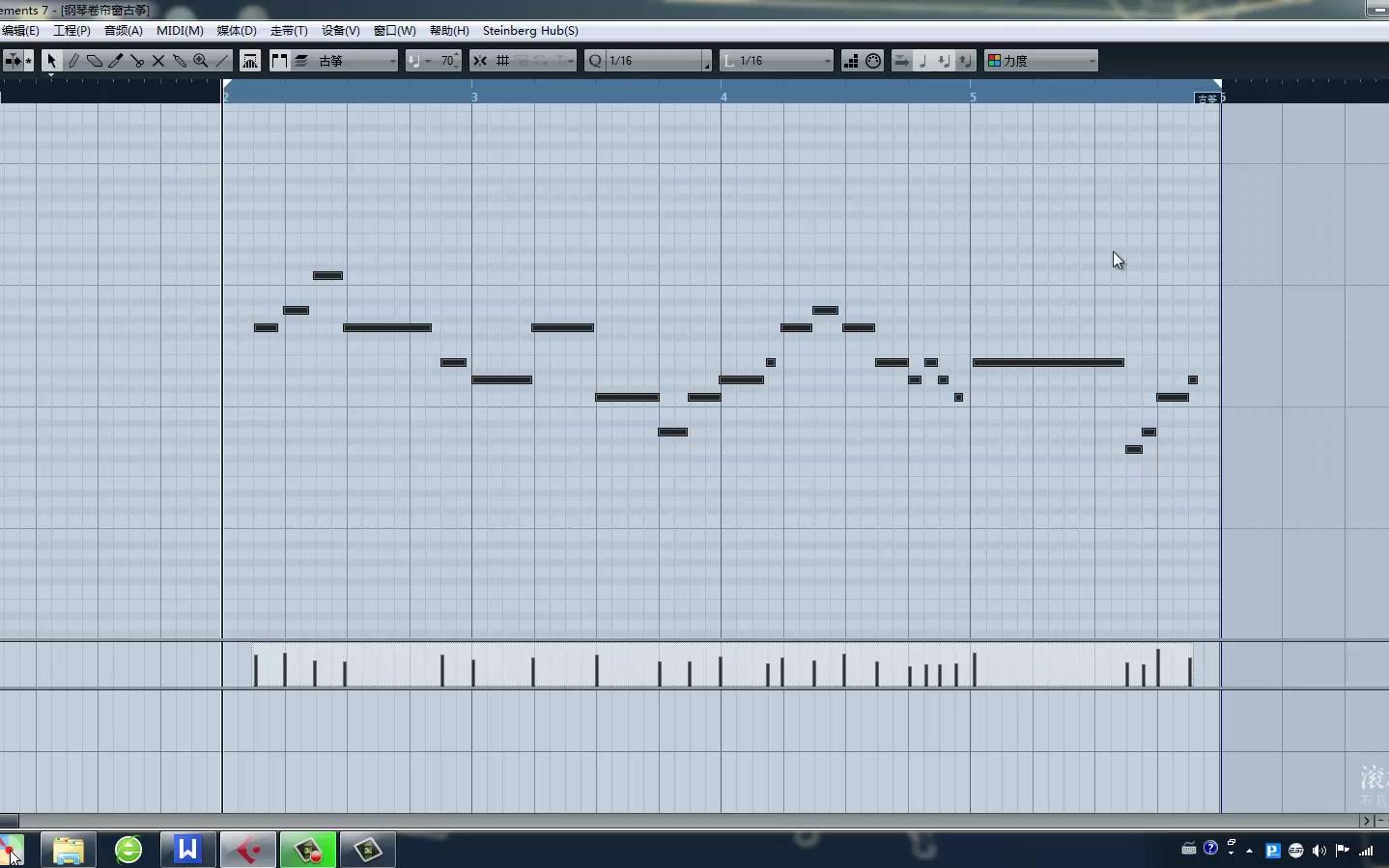This screenshot has height=868, width=1389.
Task: Click the scroll right arrow of horizontal scrollbar
Action: tap(1366, 821)
